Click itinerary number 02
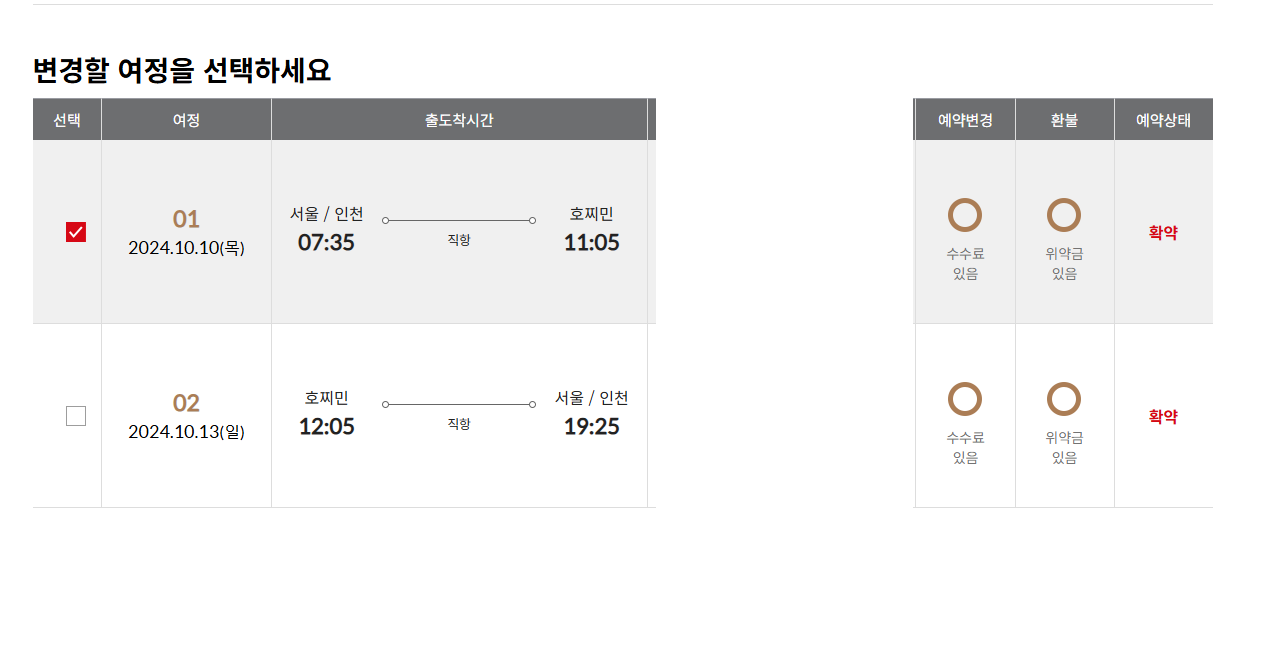This screenshot has height=648, width=1275. point(186,403)
